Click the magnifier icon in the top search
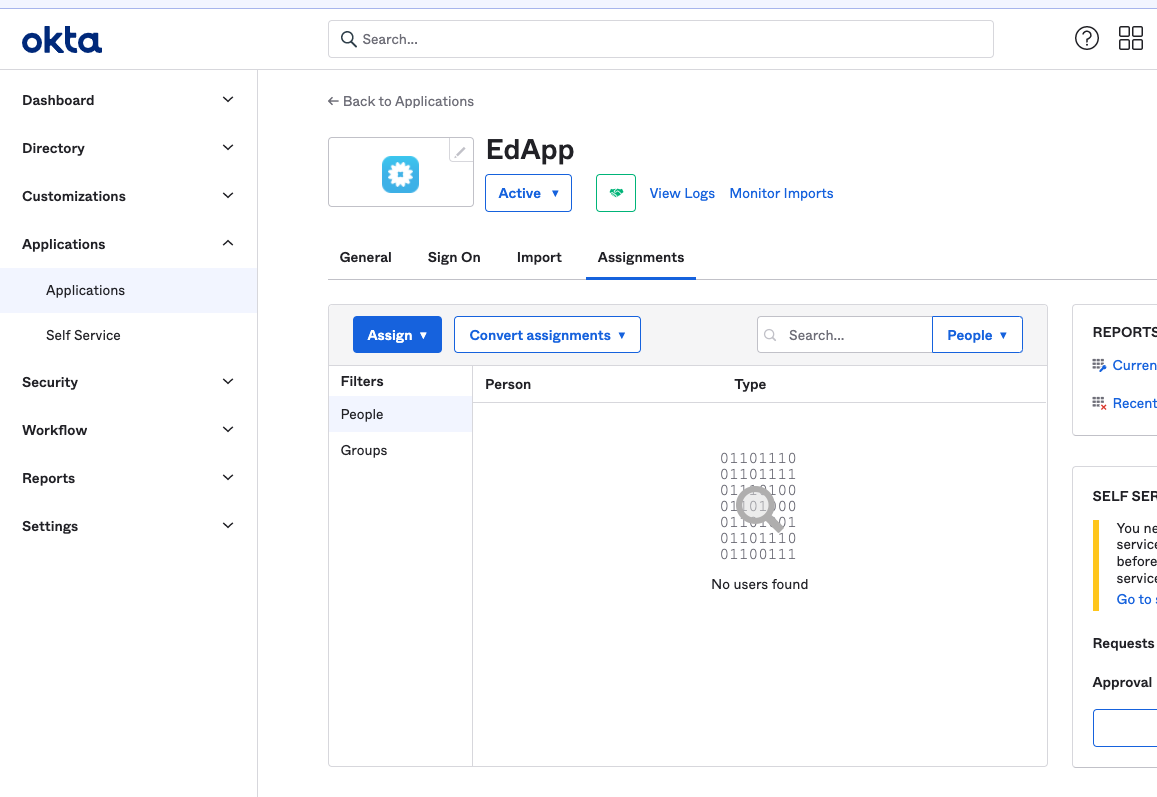Screen dimensions: 1157x797 coord(348,39)
